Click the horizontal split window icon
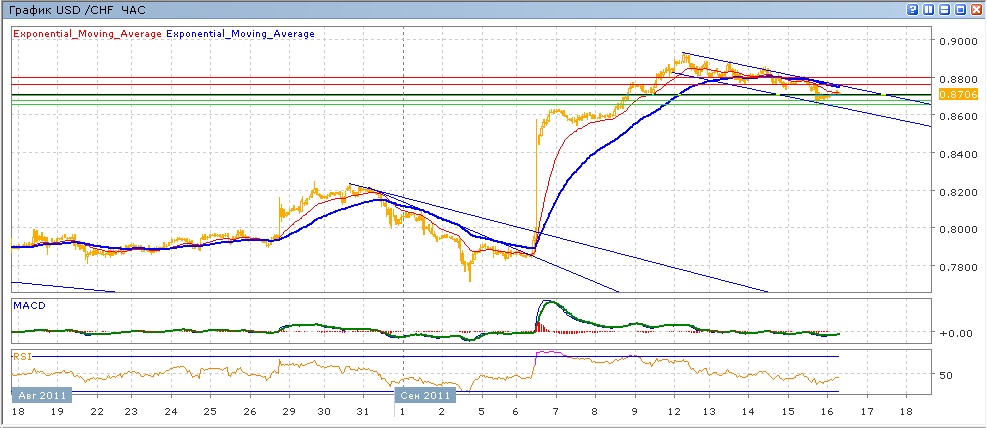Image resolution: width=987 pixels, height=428 pixels. coord(945,9)
